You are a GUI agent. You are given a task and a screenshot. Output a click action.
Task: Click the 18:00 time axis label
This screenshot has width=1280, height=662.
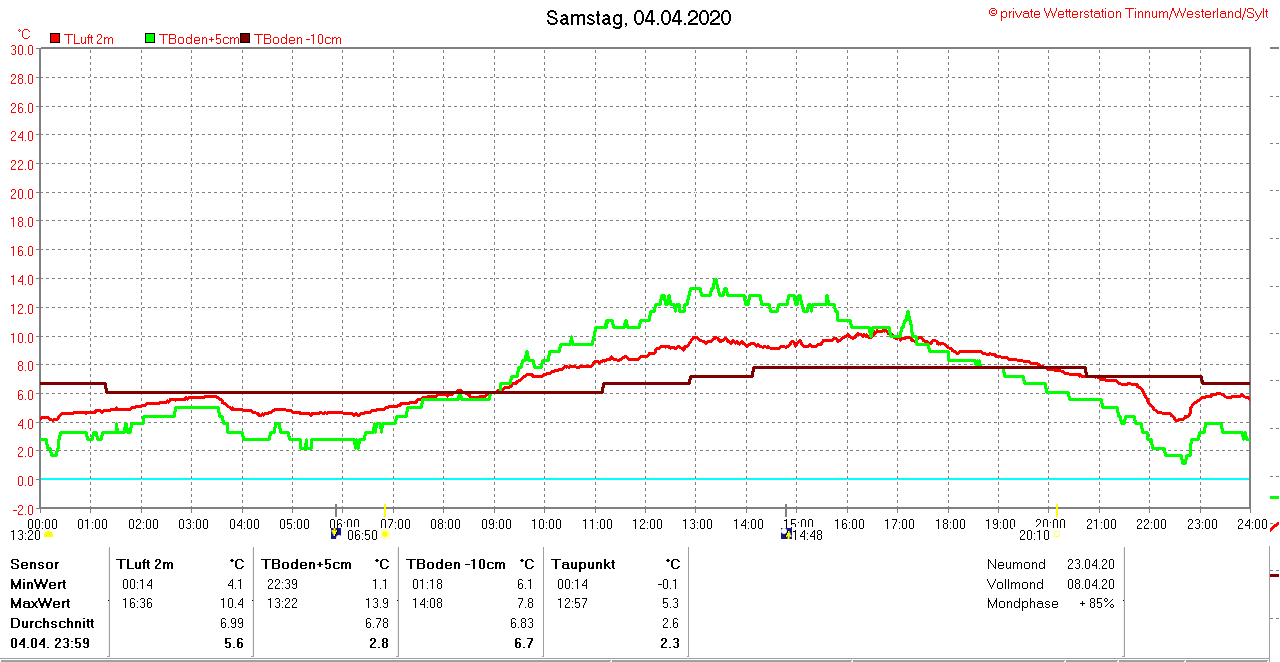(x=950, y=524)
